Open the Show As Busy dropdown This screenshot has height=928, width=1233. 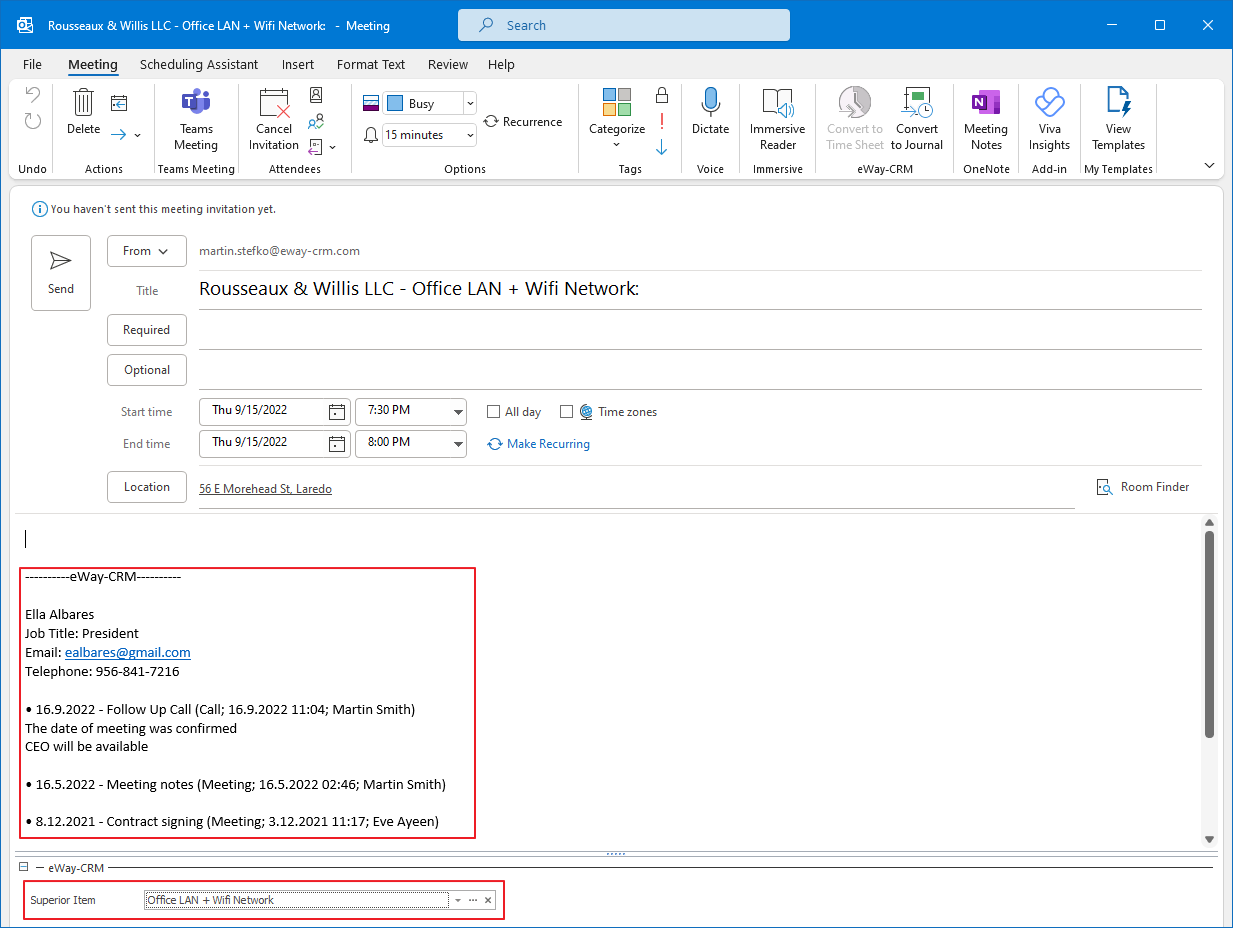pos(470,103)
